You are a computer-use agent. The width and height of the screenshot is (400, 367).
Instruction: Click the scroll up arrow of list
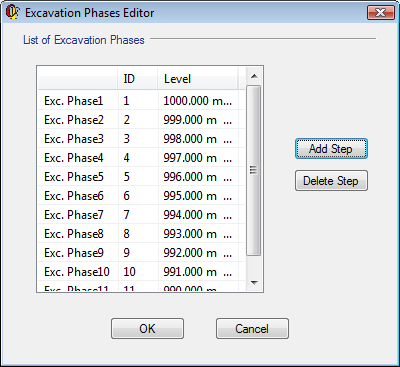coord(254,76)
